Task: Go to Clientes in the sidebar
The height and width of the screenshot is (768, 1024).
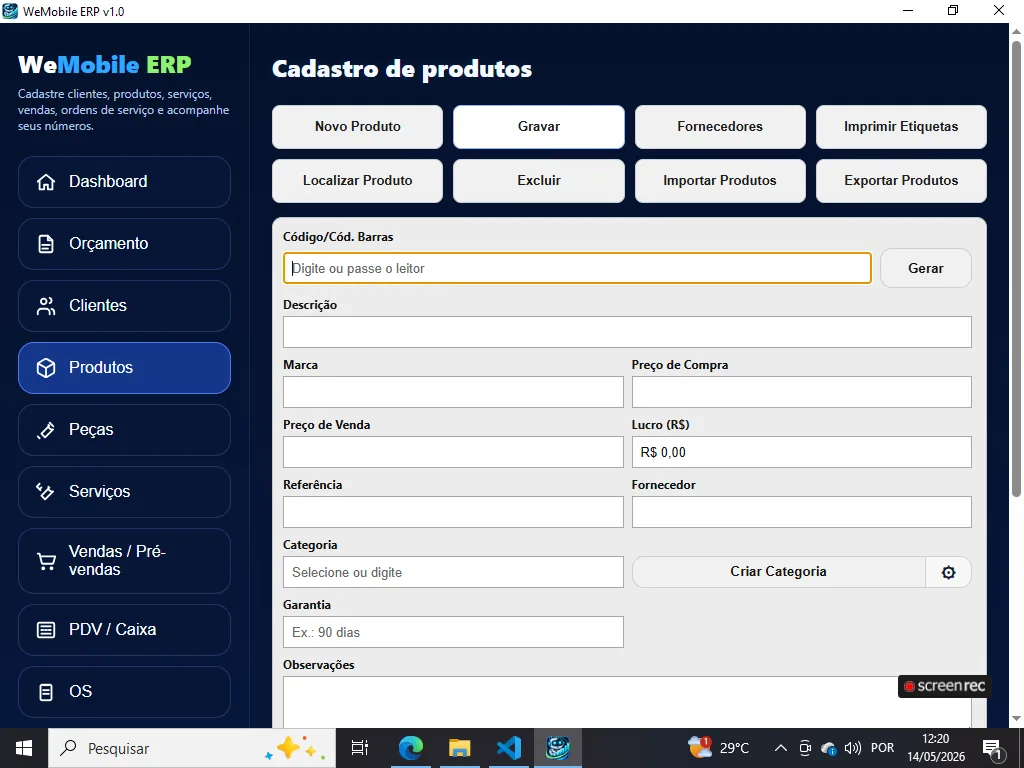Action: point(124,306)
